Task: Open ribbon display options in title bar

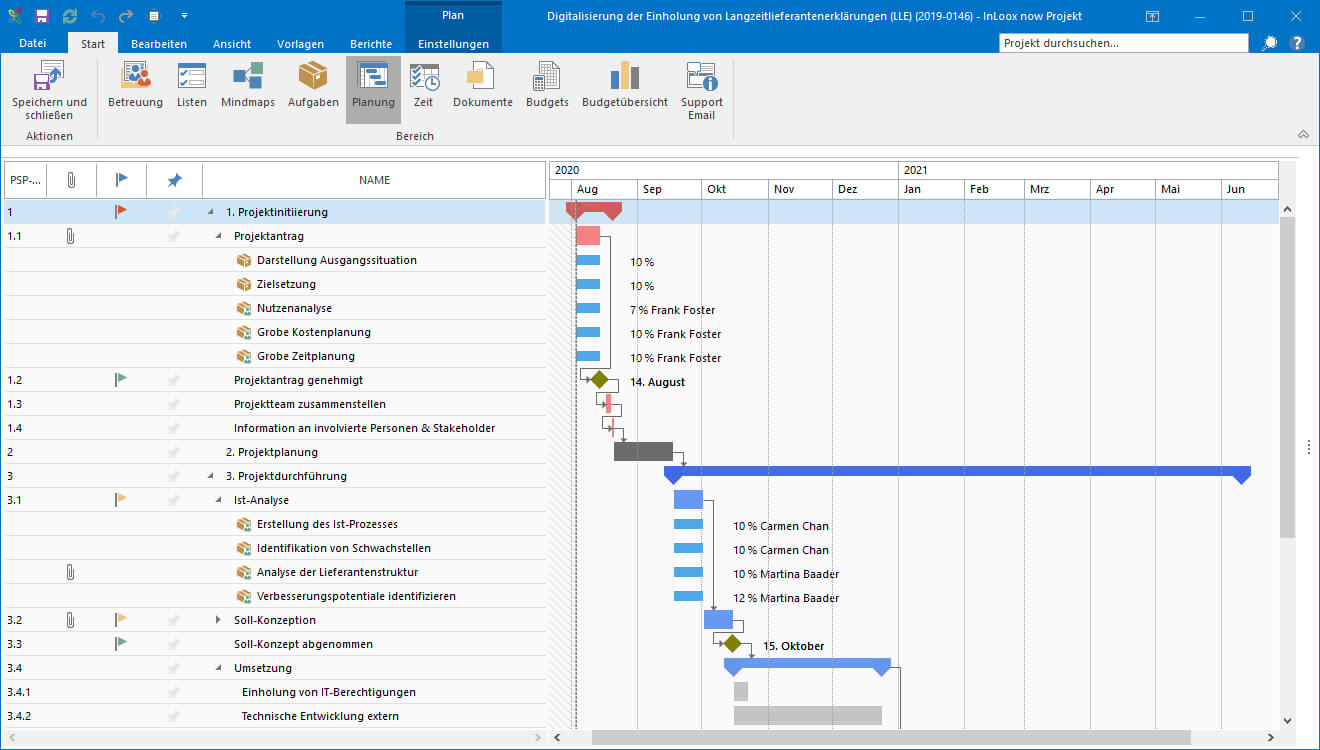Action: click(1152, 16)
